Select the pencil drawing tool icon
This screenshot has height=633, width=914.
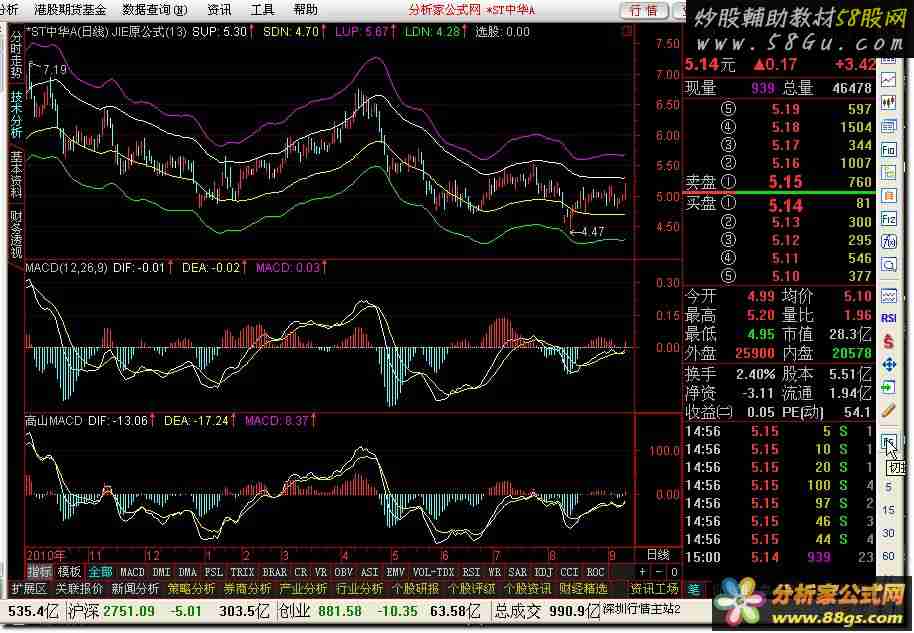[888, 410]
